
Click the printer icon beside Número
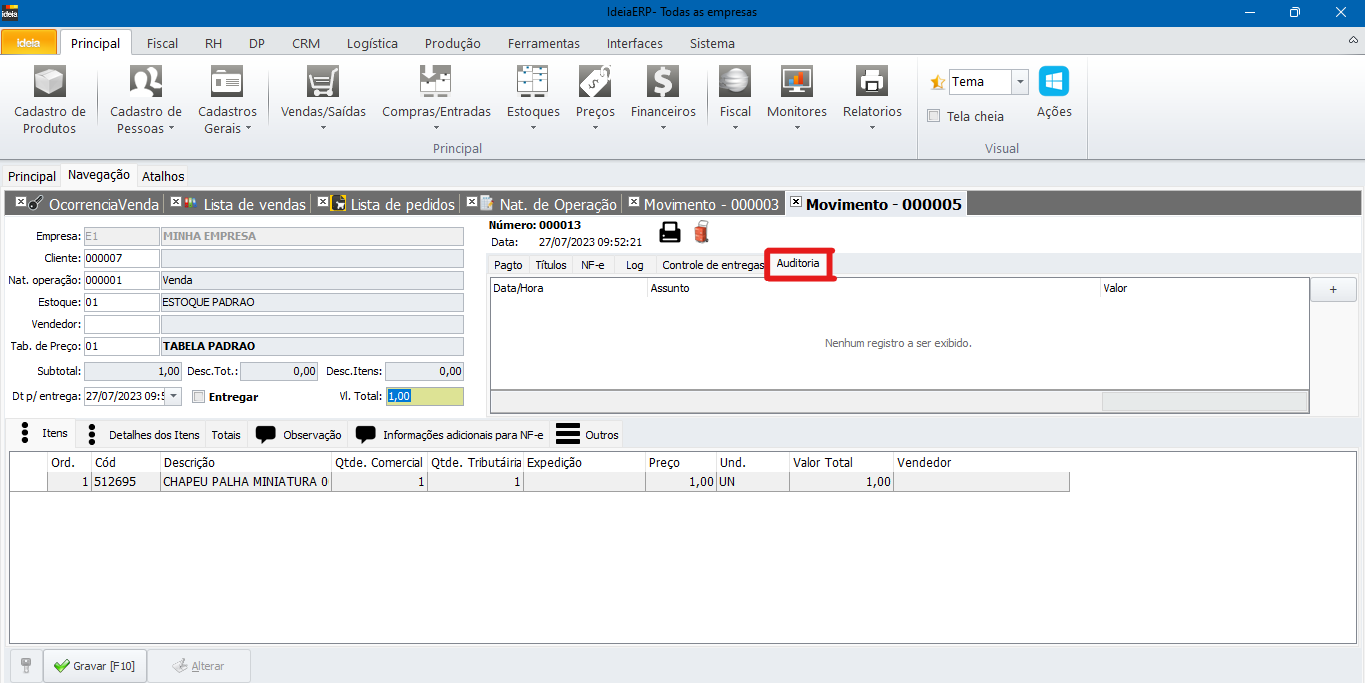pyautogui.click(x=670, y=232)
